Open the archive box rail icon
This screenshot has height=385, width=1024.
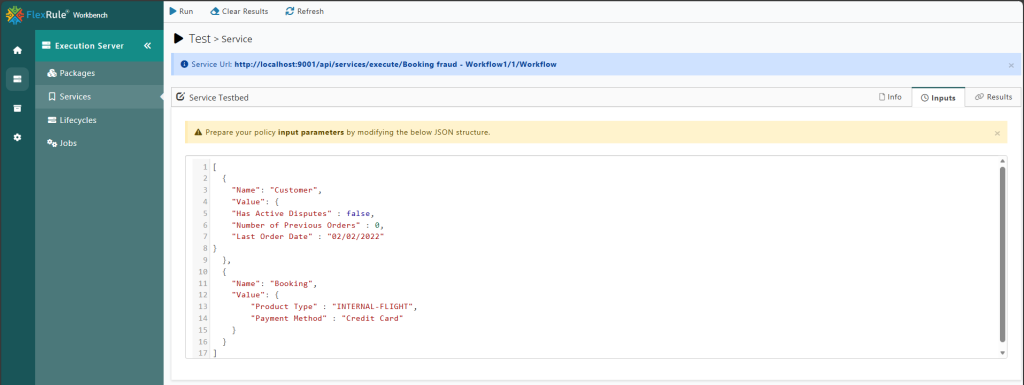coord(18,108)
